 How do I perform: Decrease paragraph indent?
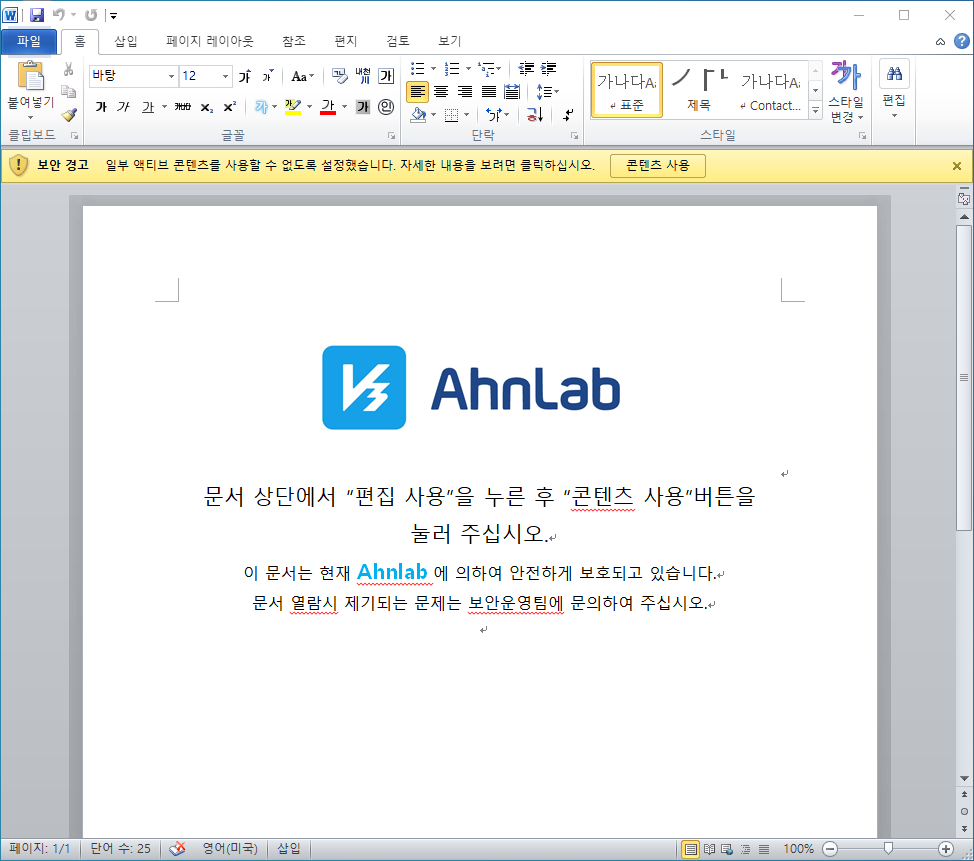click(526, 68)
